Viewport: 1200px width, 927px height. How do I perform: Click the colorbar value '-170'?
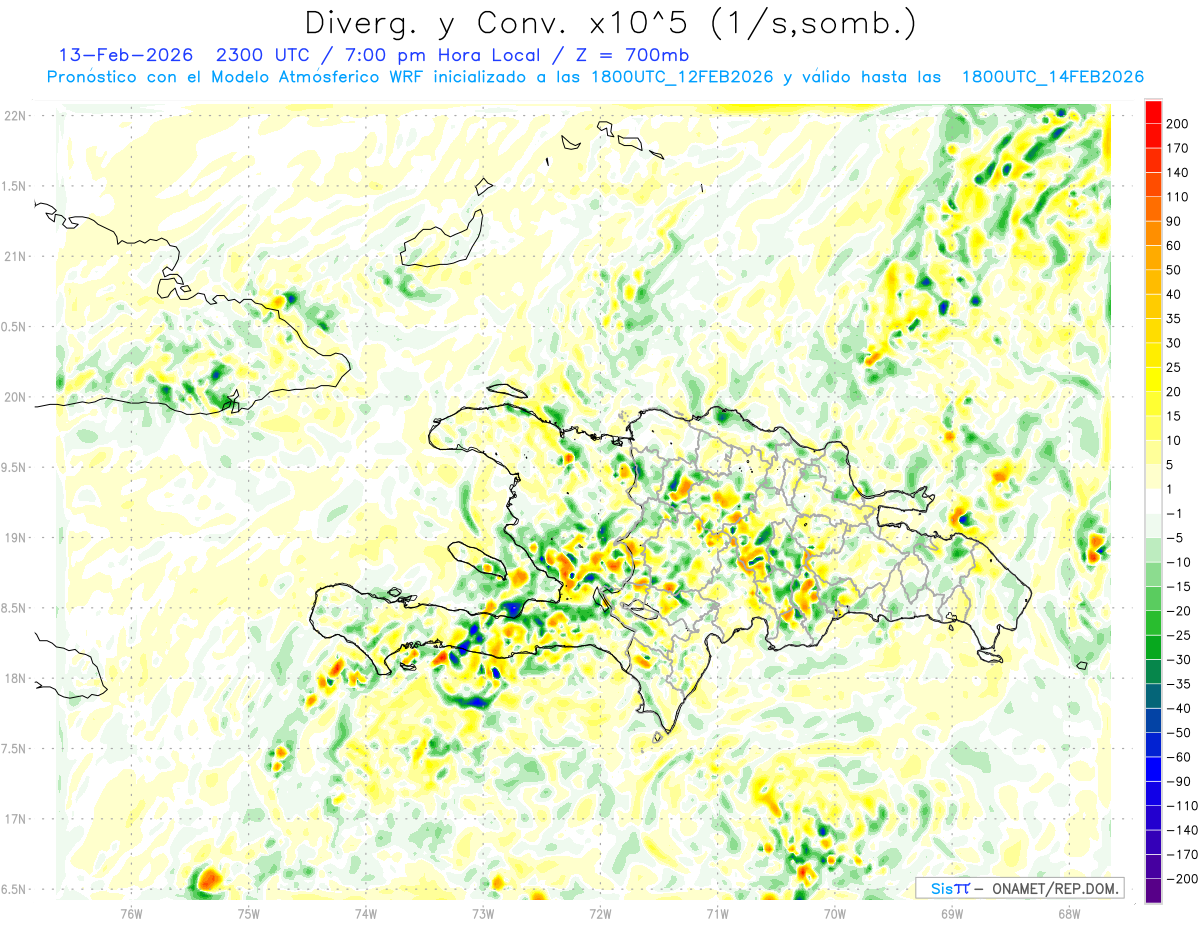(1184, 854)
